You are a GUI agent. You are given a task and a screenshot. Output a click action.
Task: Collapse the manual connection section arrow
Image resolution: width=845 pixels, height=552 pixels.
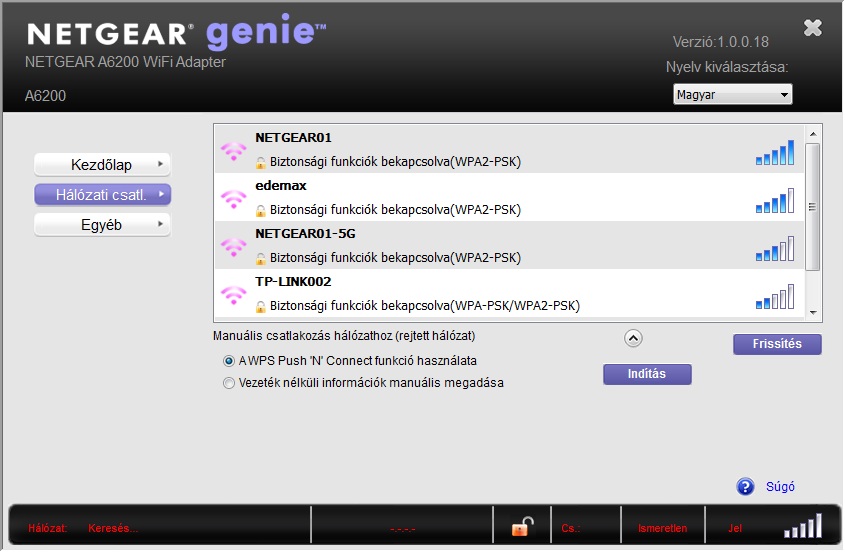633,339
